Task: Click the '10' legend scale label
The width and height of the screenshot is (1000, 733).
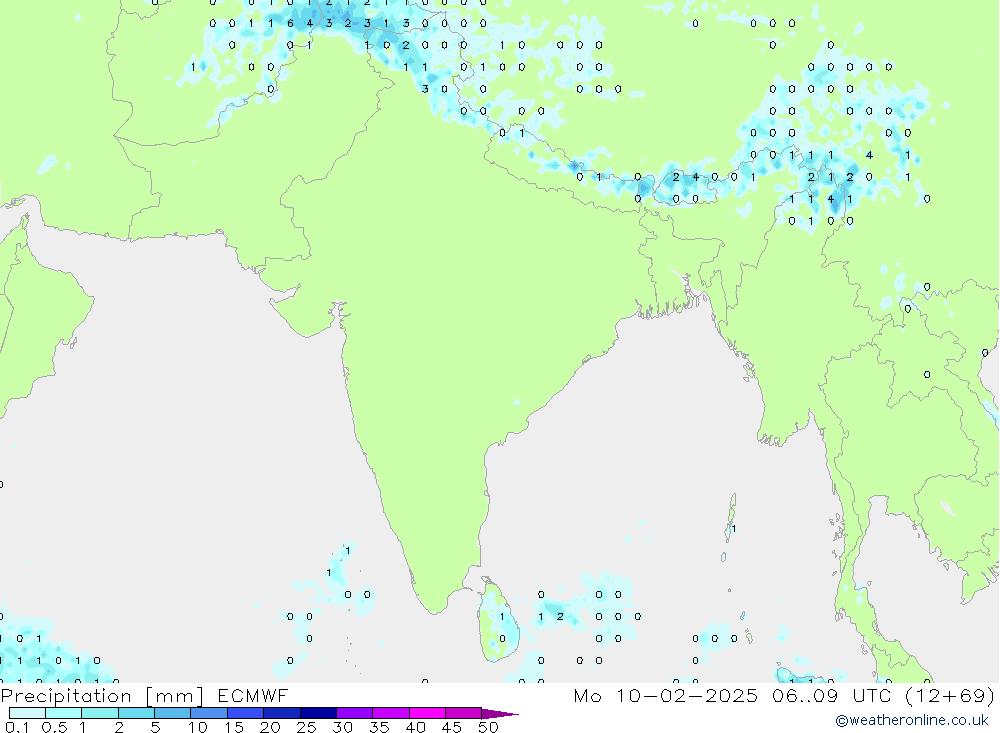Action: coord(197,727)
